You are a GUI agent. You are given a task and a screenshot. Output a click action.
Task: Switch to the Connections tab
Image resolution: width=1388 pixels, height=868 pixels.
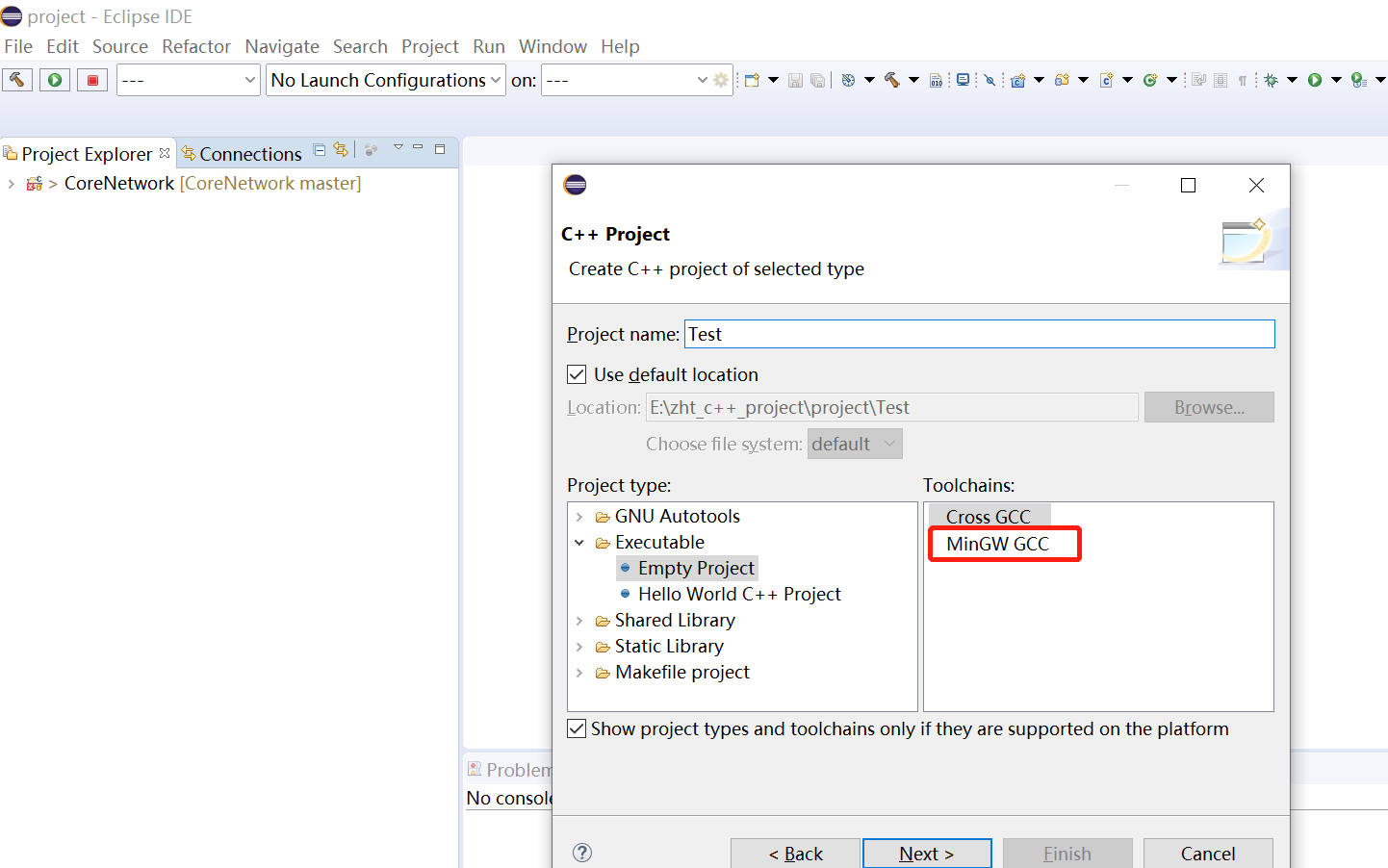248,153
